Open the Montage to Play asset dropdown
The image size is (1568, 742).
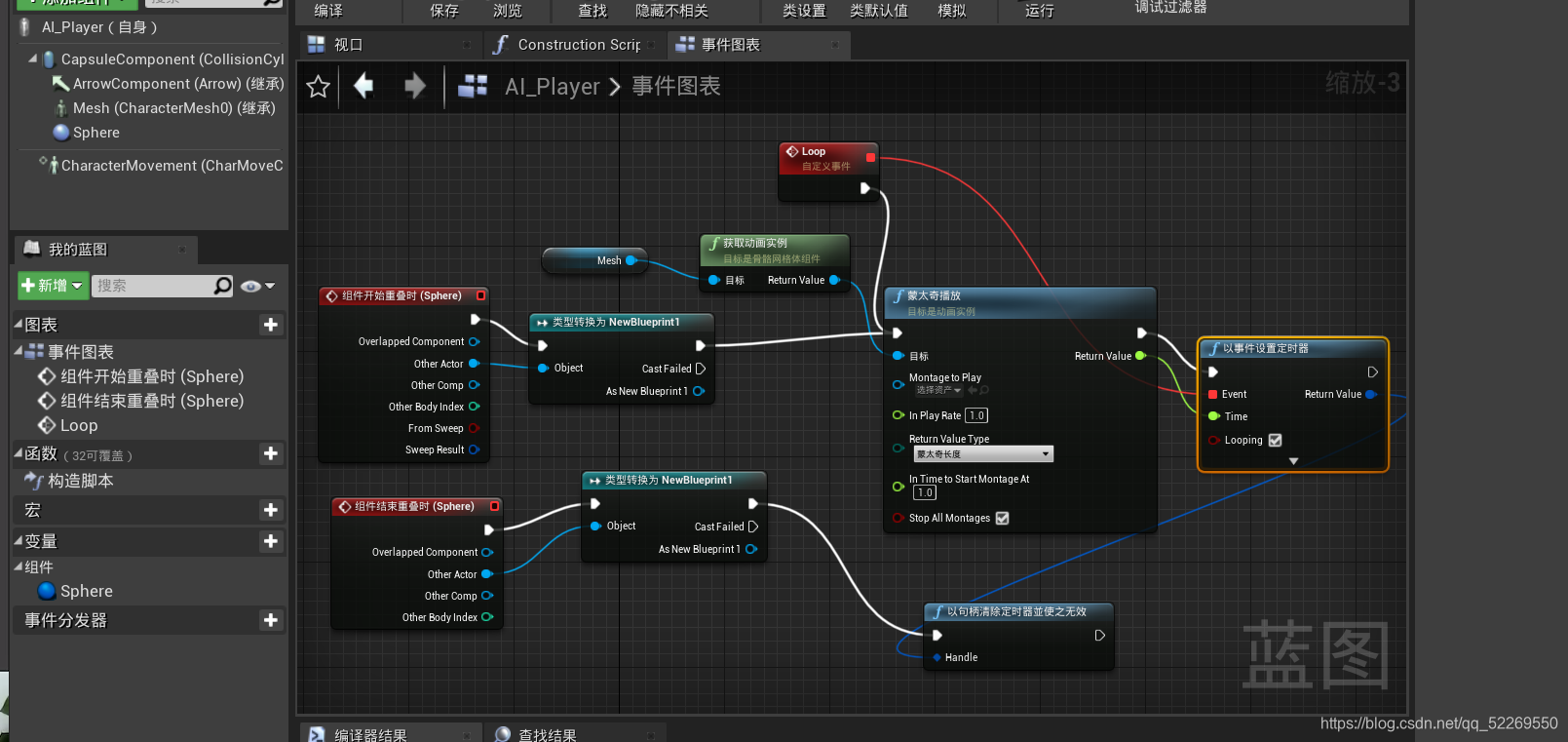[x=938, y=390]
